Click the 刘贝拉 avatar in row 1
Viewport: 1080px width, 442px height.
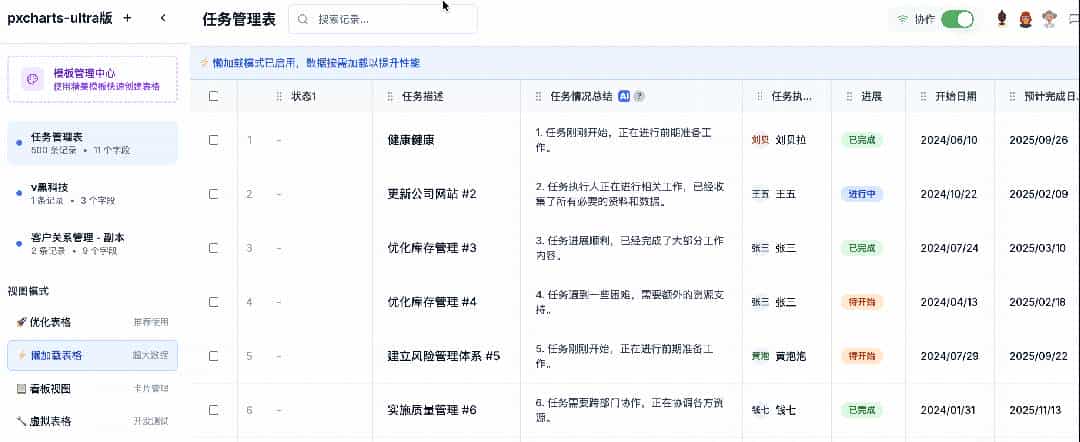(760, 140)
